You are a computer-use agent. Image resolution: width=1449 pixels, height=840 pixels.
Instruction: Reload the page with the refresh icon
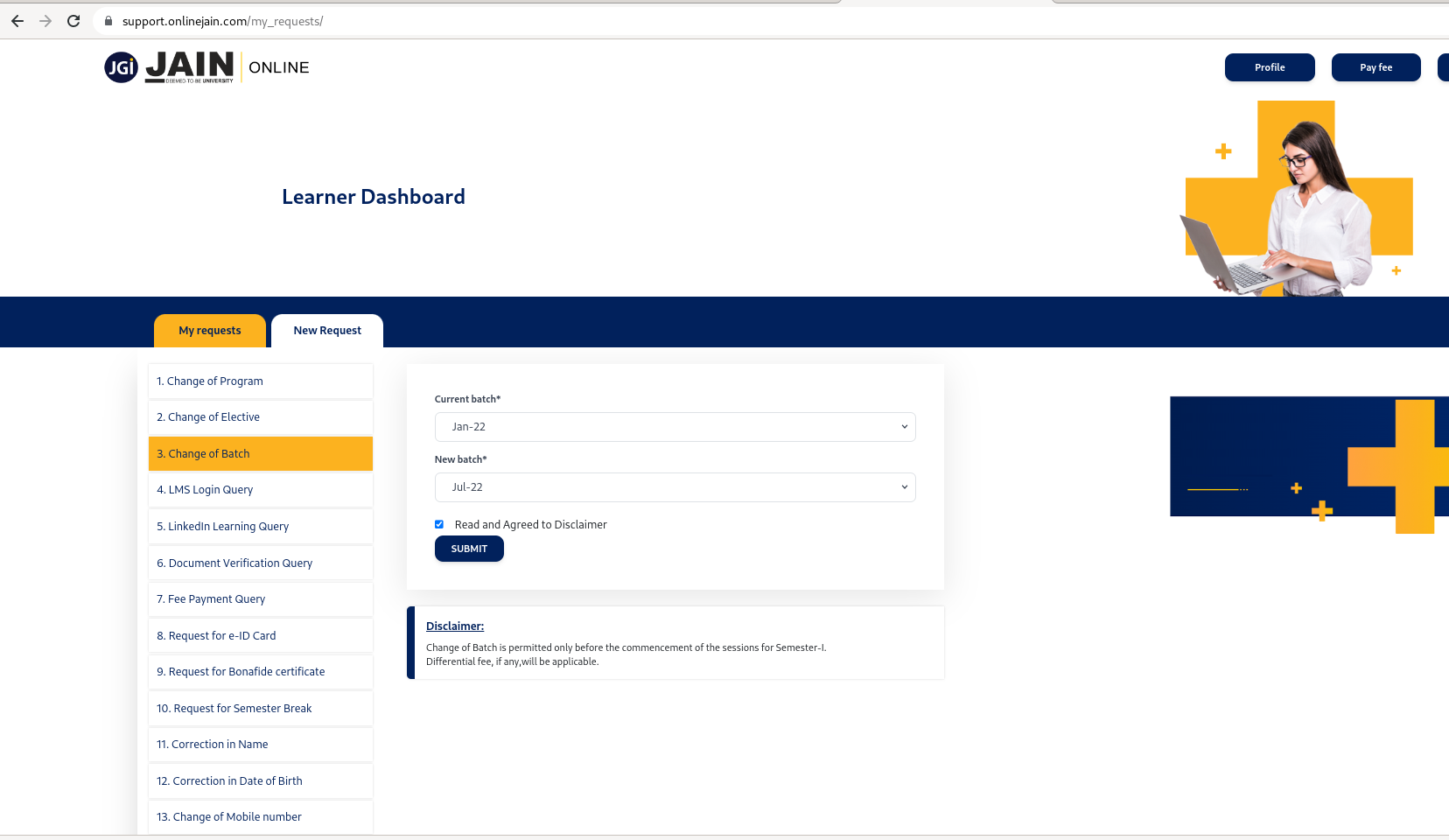(x=73, y=21)
